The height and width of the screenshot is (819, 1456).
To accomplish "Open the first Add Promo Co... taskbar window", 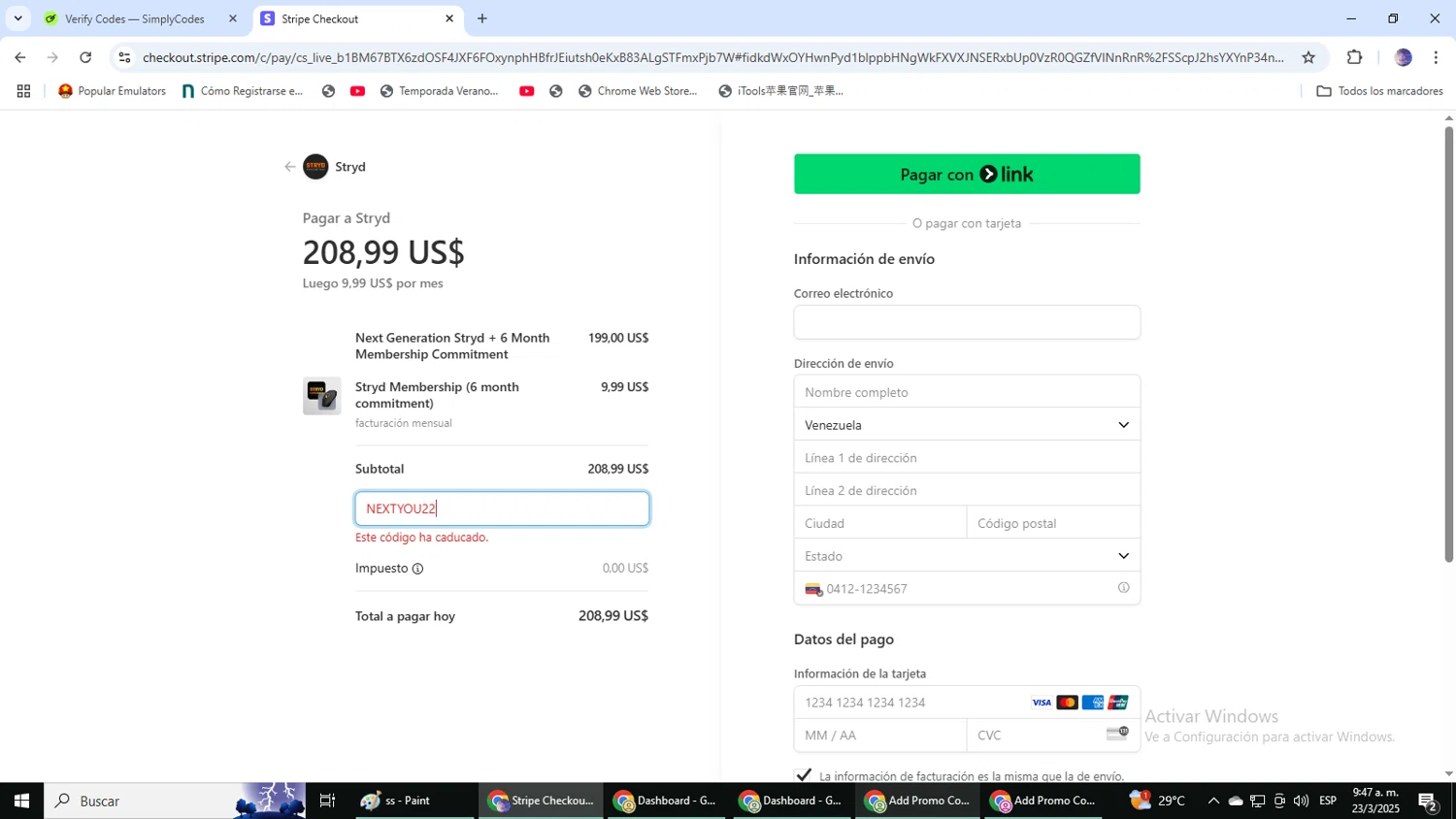I will click(917, 801).
